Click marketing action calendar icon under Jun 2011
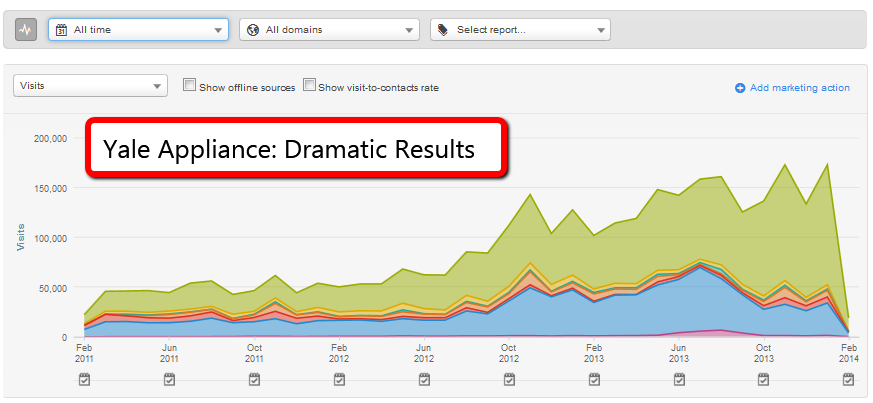873x403 pixels. pyautogui.click(x=169, y=380)
